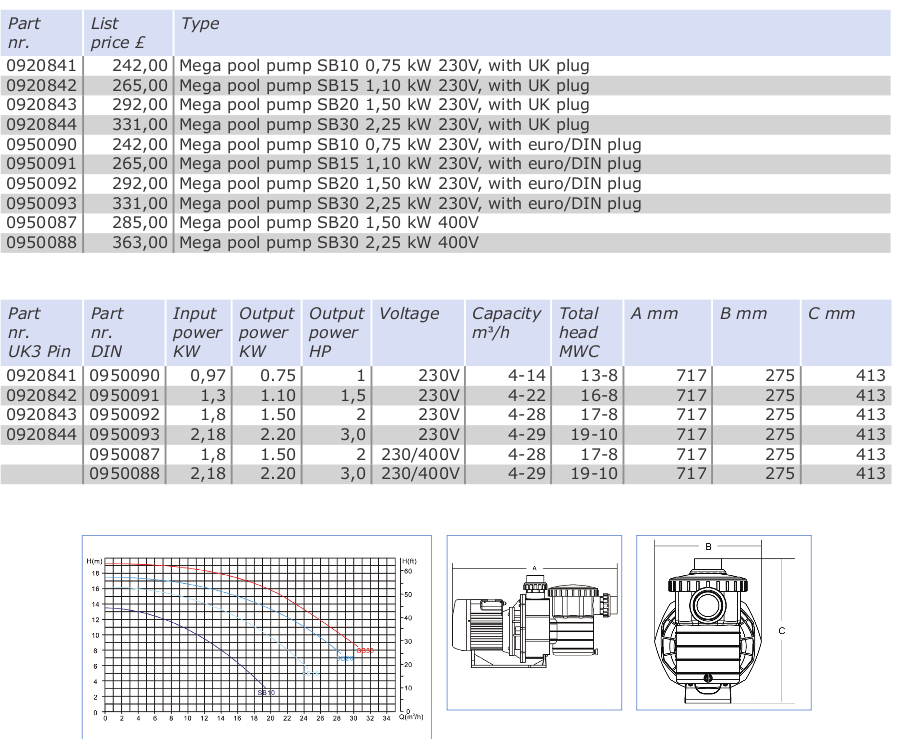Select SB20 euro/DIN plug description
Viewport: 898px width, 739px height.
(410, 184)
